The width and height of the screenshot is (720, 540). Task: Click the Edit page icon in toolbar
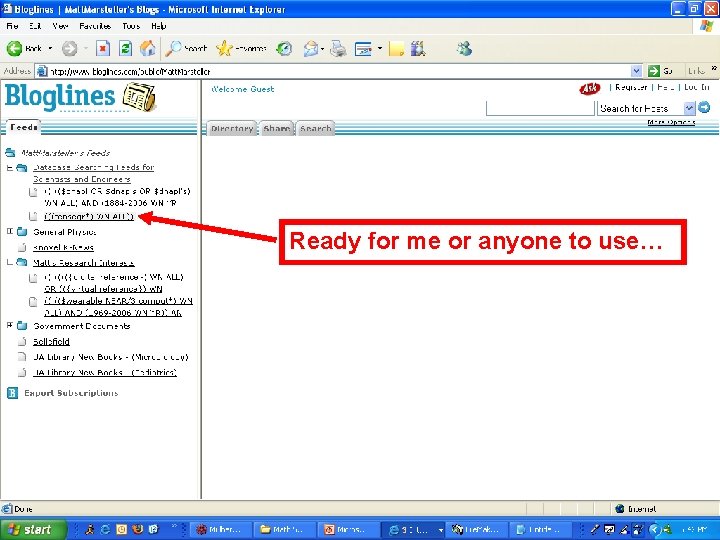[363, 48]
